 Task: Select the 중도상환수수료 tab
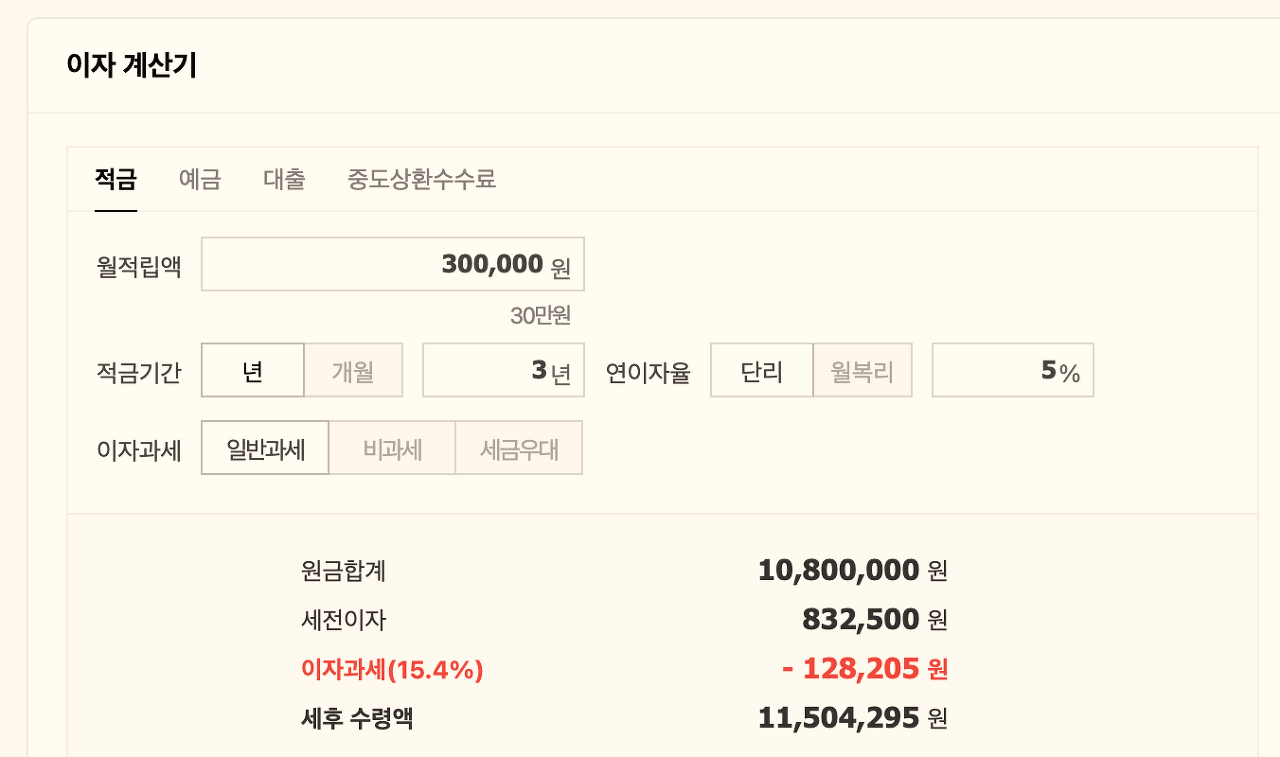click(x=420, y=180)
